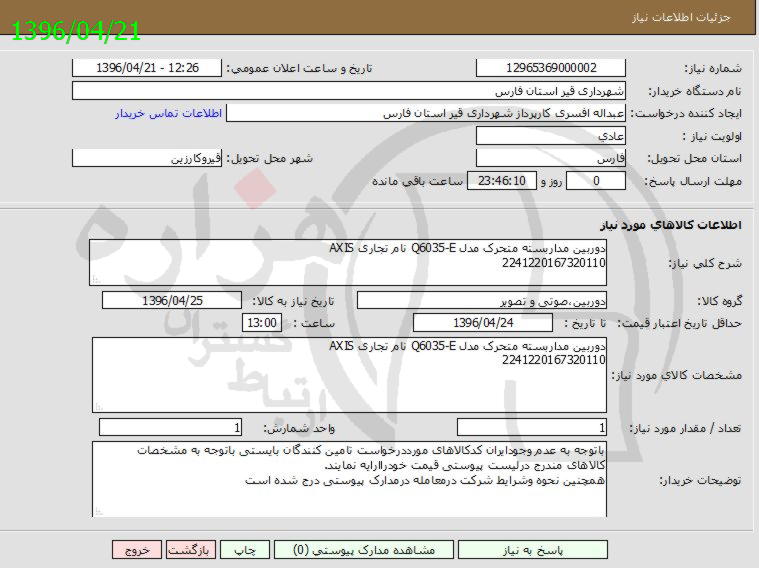Click the تاریخ و ساعت اعلان عمومی label
Image resolution: width=759 pixels, height=568 pixels.
[300, 68]
